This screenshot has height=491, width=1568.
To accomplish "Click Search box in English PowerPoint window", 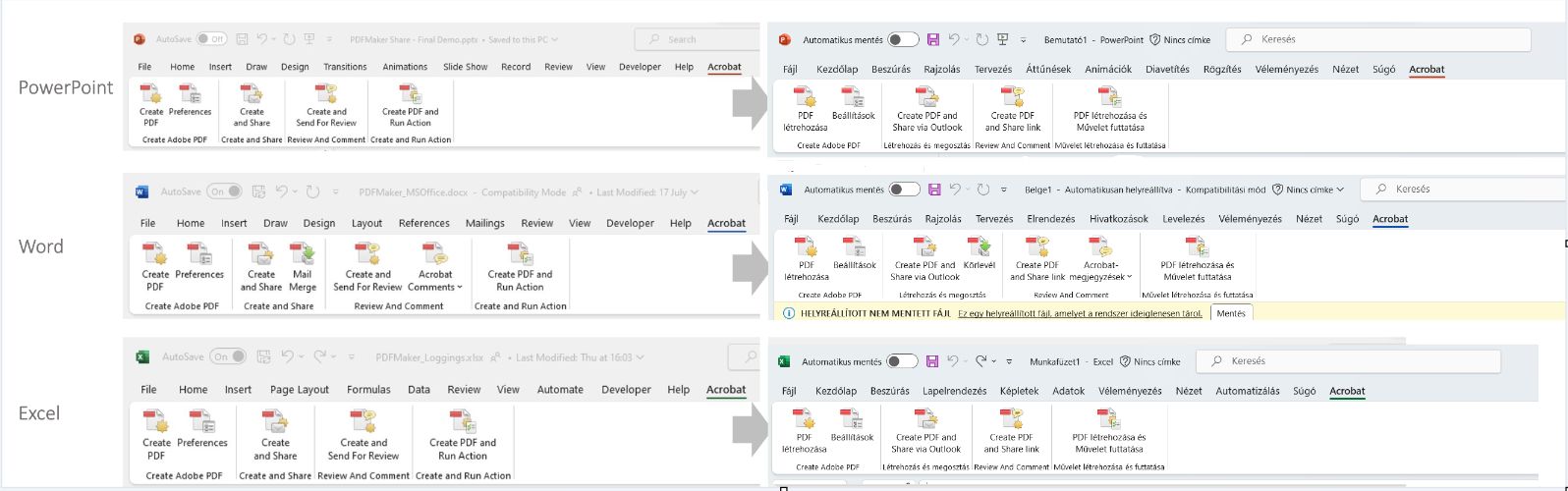I will [696, 39].
